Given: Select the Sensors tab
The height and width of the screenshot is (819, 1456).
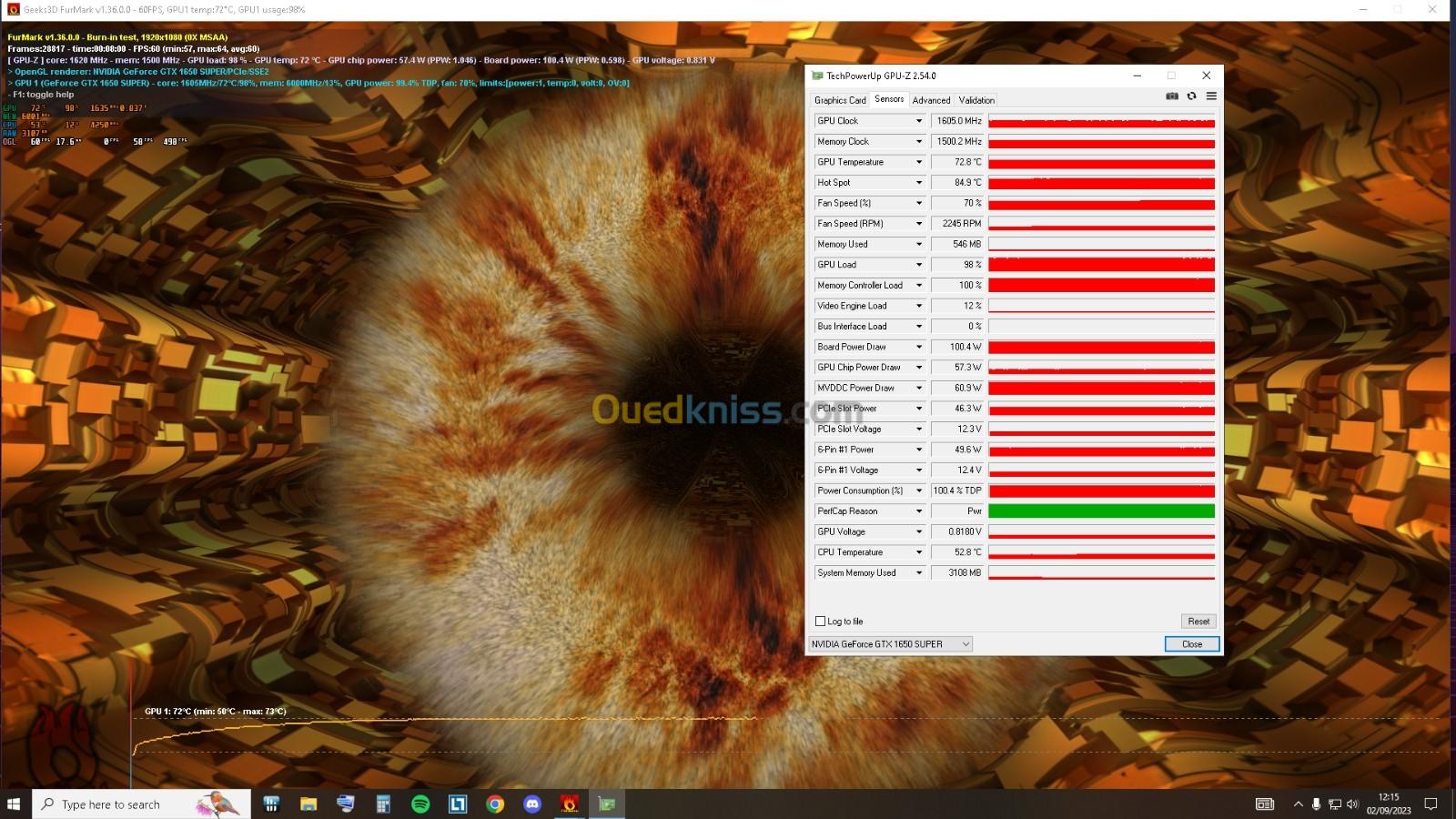Looking at the screenshot, I should (x=889, y=99).
